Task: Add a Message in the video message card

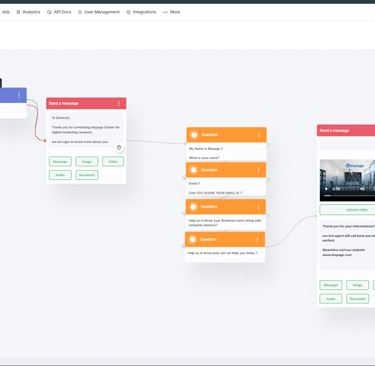Action: coord(331,285)
